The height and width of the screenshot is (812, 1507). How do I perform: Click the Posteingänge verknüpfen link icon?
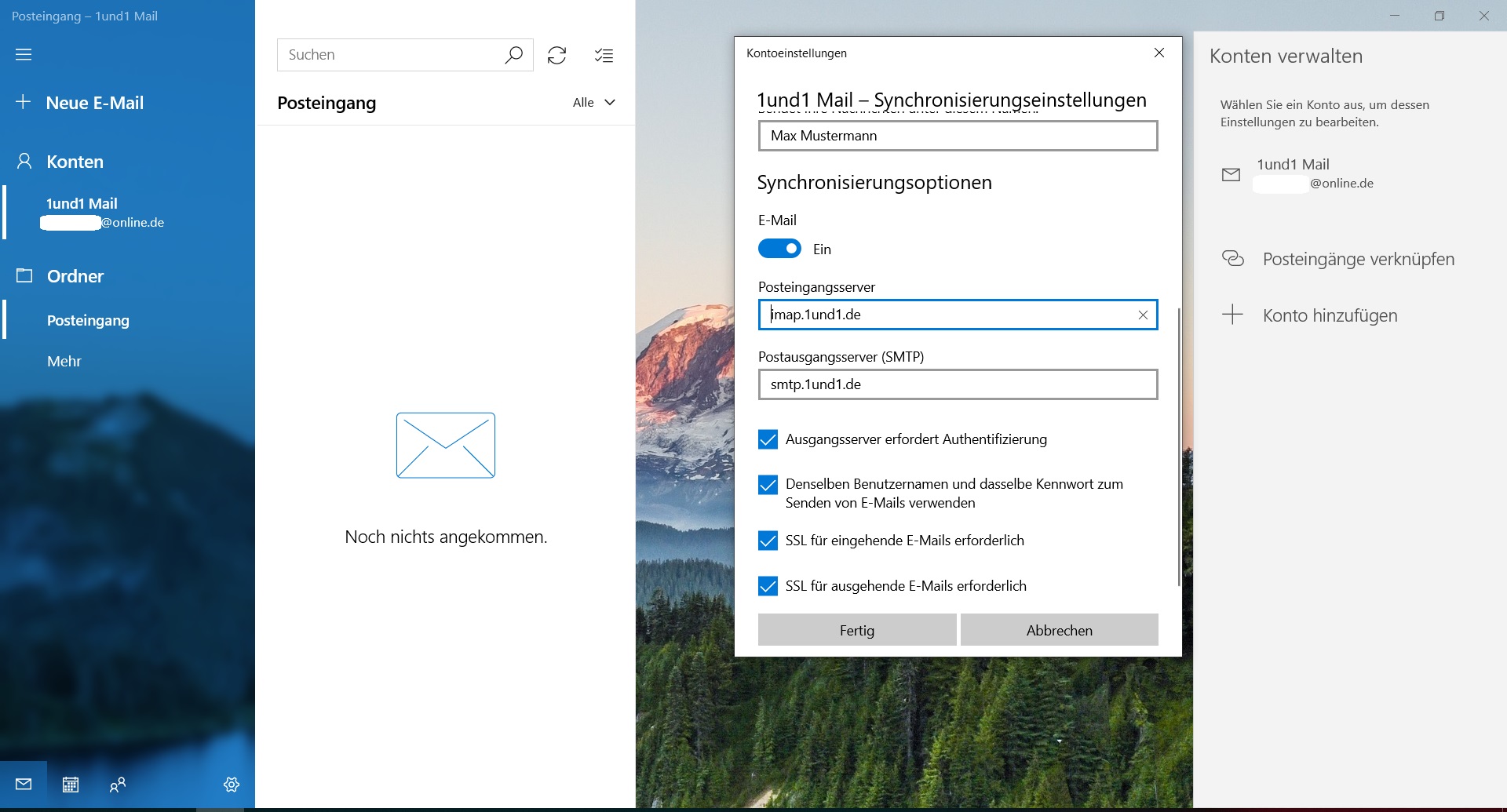pos(1233,258)
